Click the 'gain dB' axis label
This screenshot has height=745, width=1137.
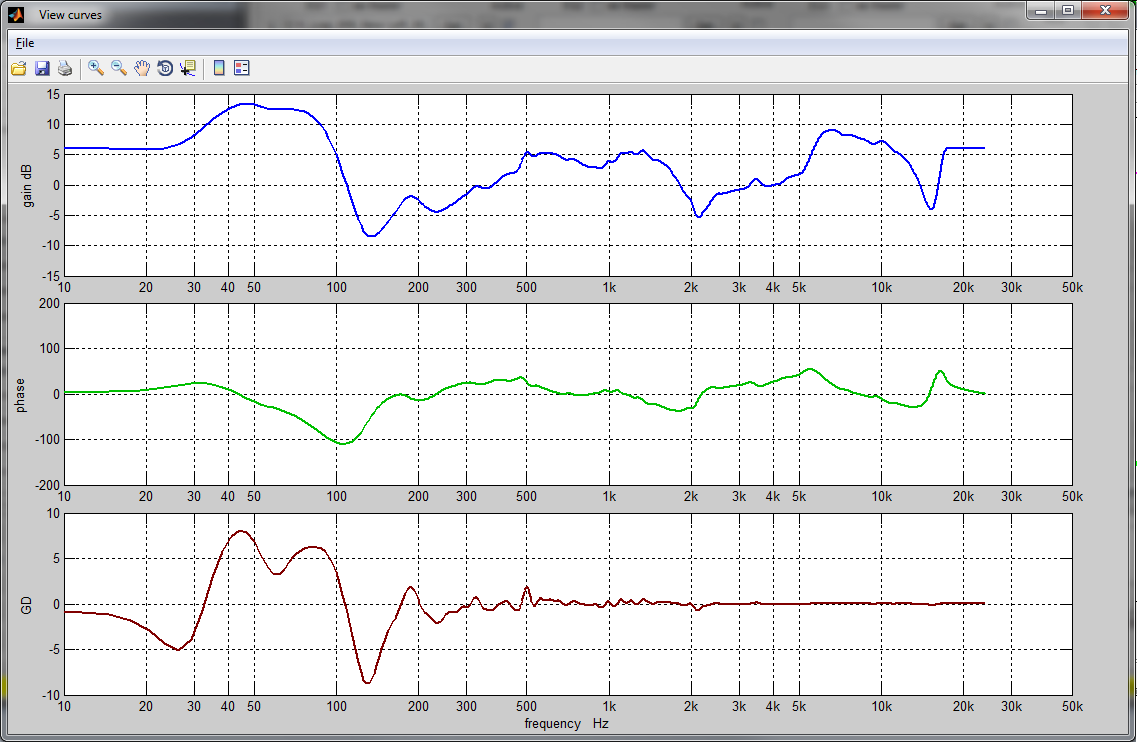pos(28,186)
